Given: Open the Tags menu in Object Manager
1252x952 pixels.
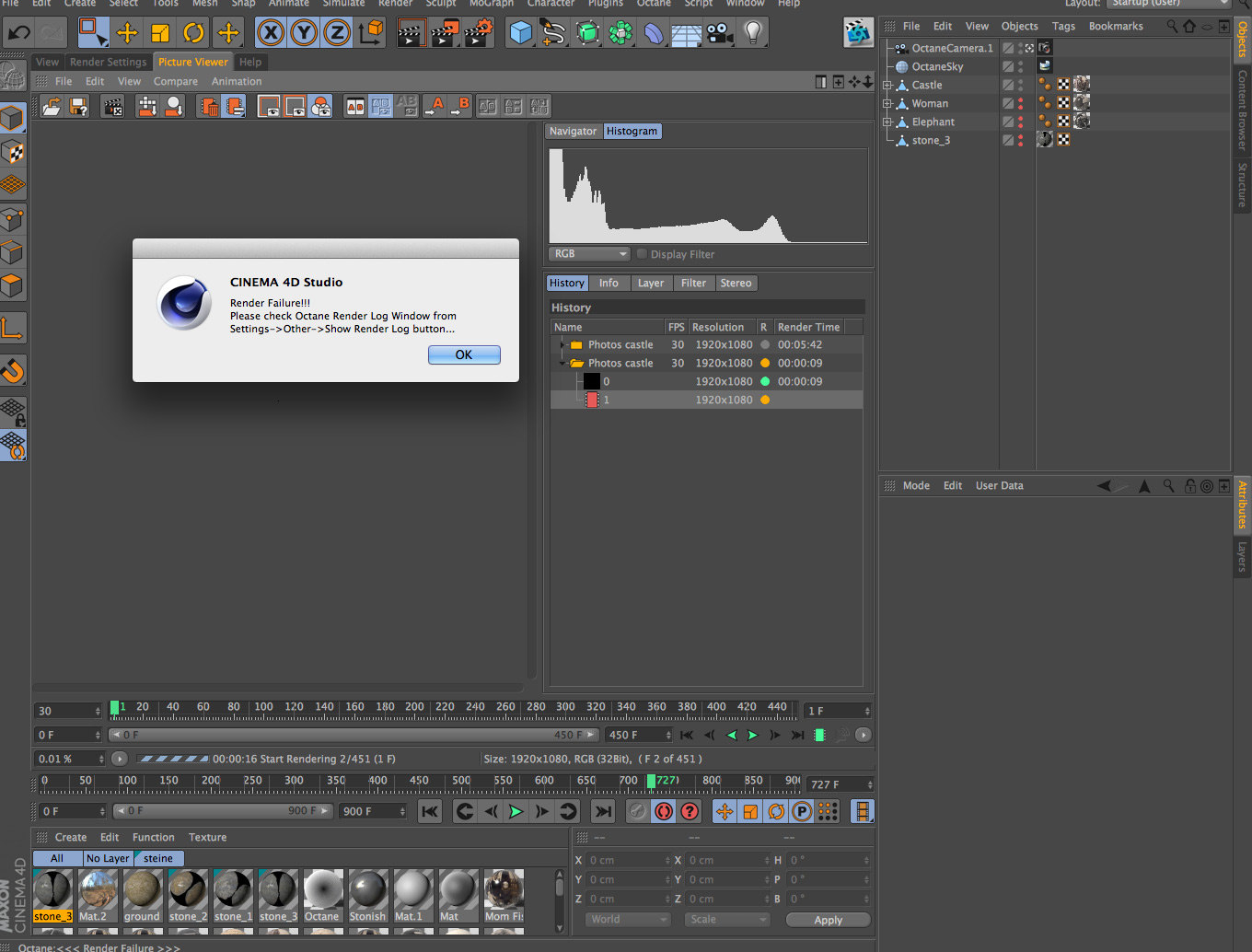Looking at the screenshot, I should tap(1063, 26).
